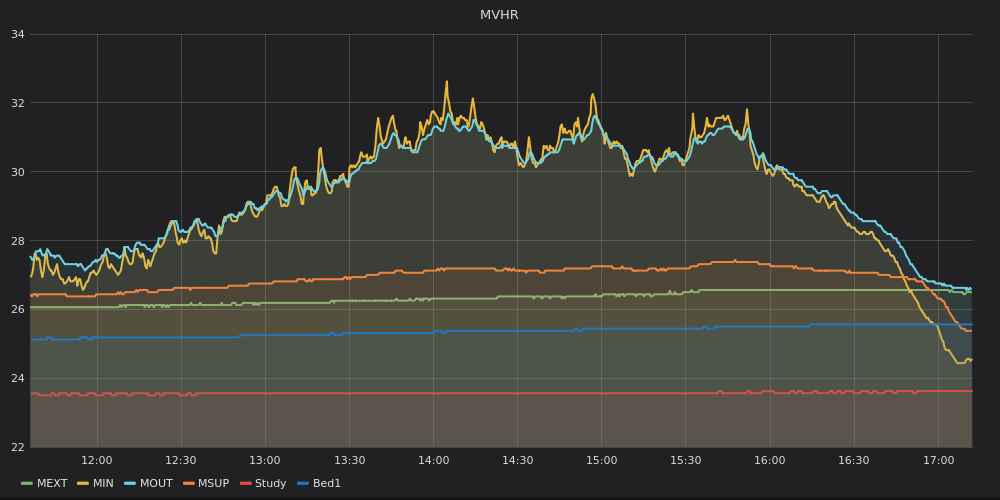This screenshot has height=500, width=1000.
Task: Isolate the MOUT series via legend label
Action: pos(156,484)
